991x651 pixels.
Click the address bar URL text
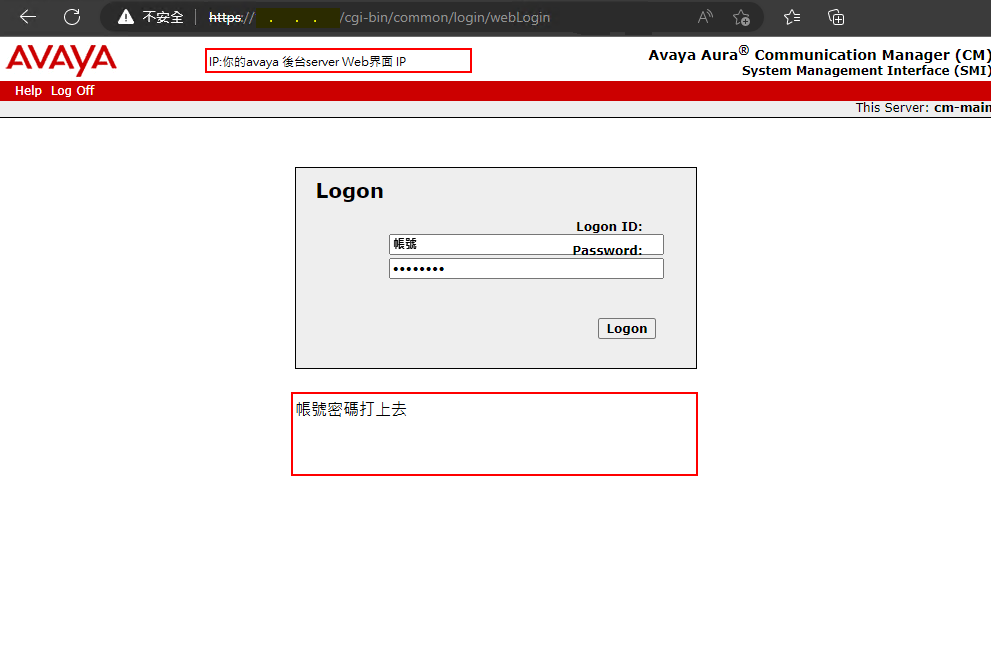tap(379, 18)
